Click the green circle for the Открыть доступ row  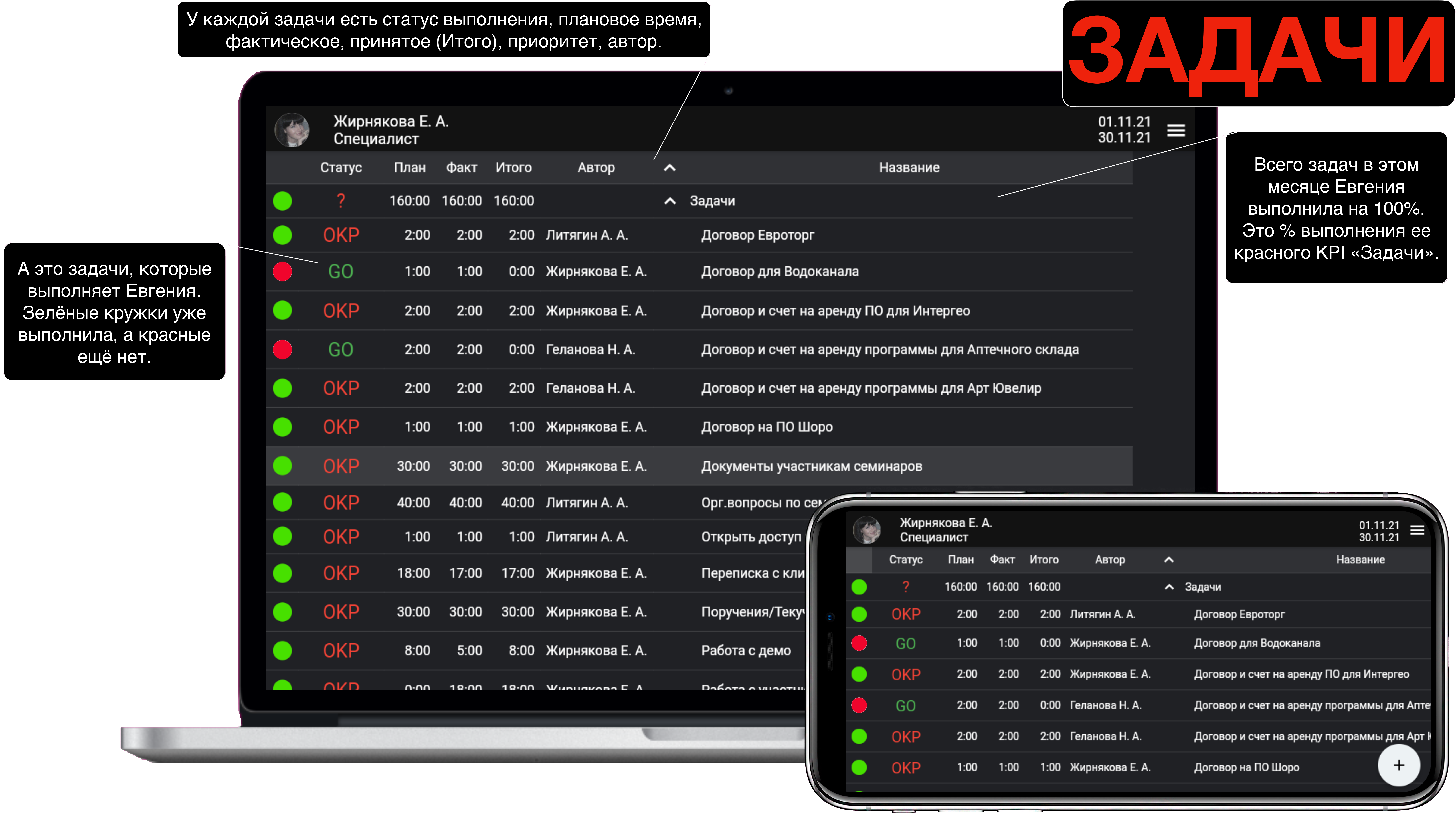[283, 536]
